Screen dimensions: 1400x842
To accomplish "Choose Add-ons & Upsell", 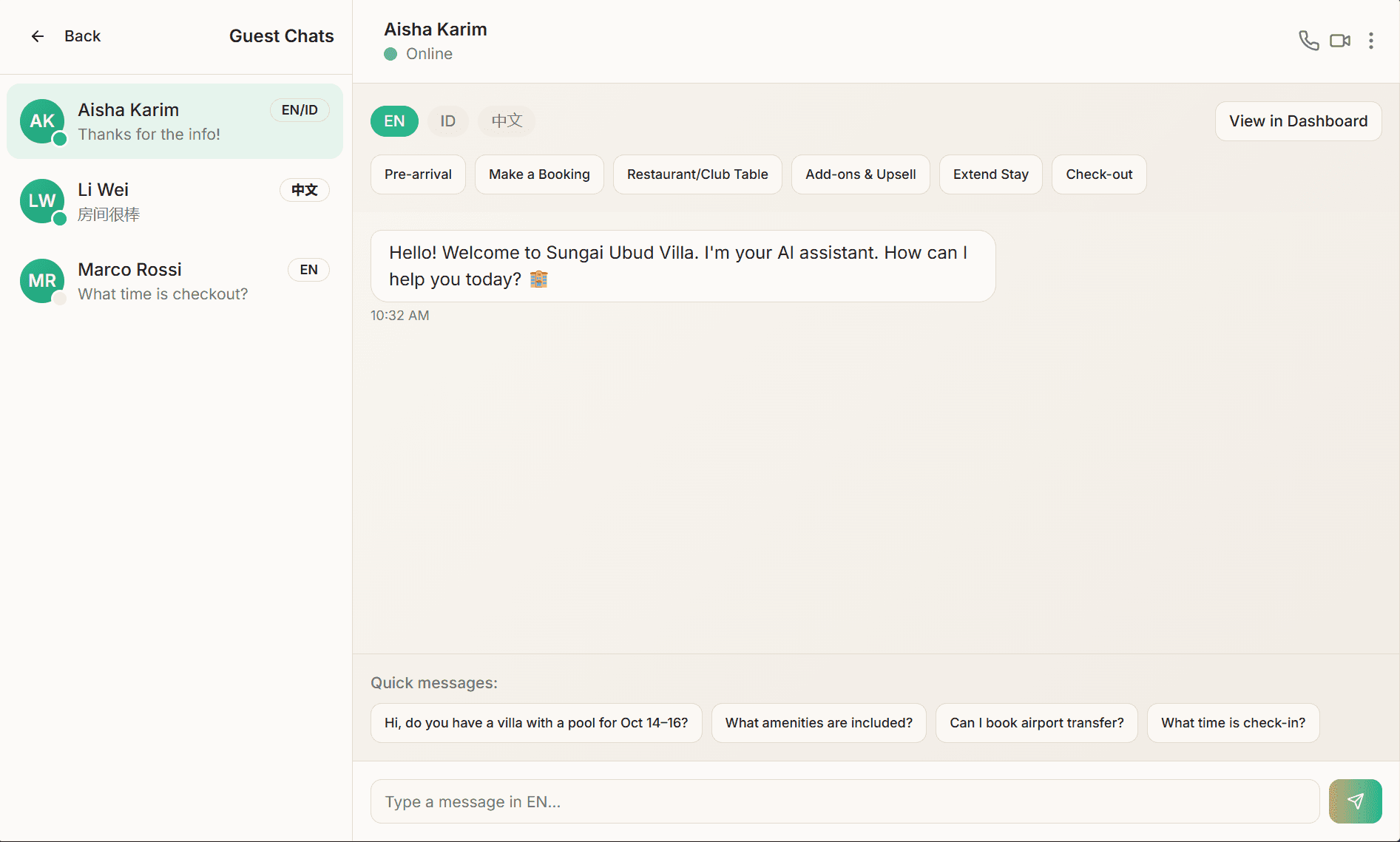I will click(x=860, y=174).
